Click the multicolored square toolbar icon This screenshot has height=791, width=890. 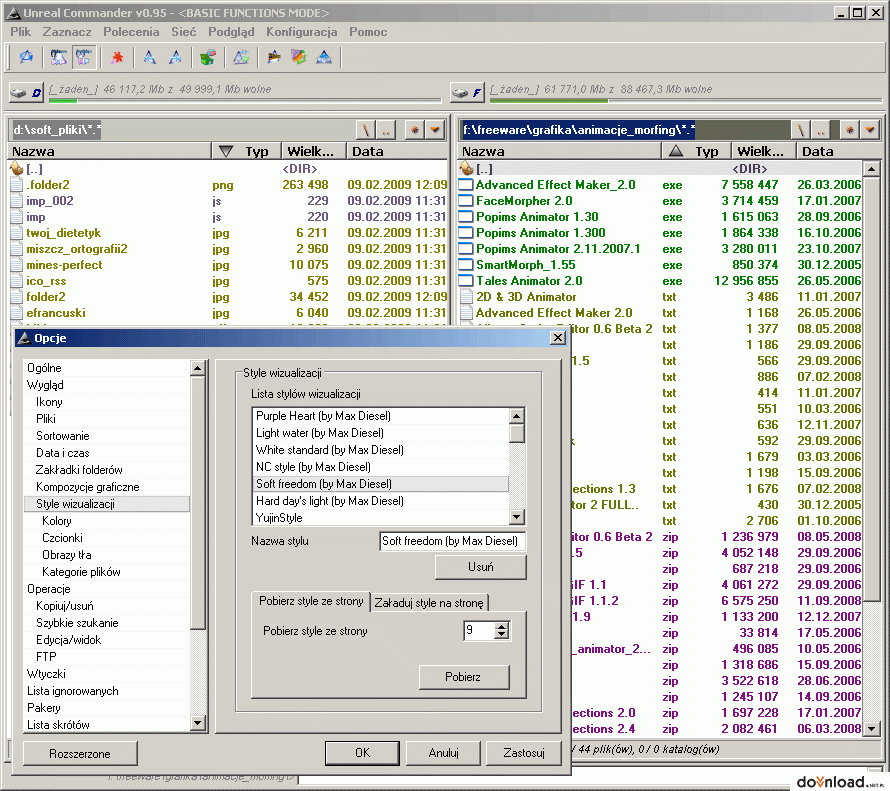point(299,57)
